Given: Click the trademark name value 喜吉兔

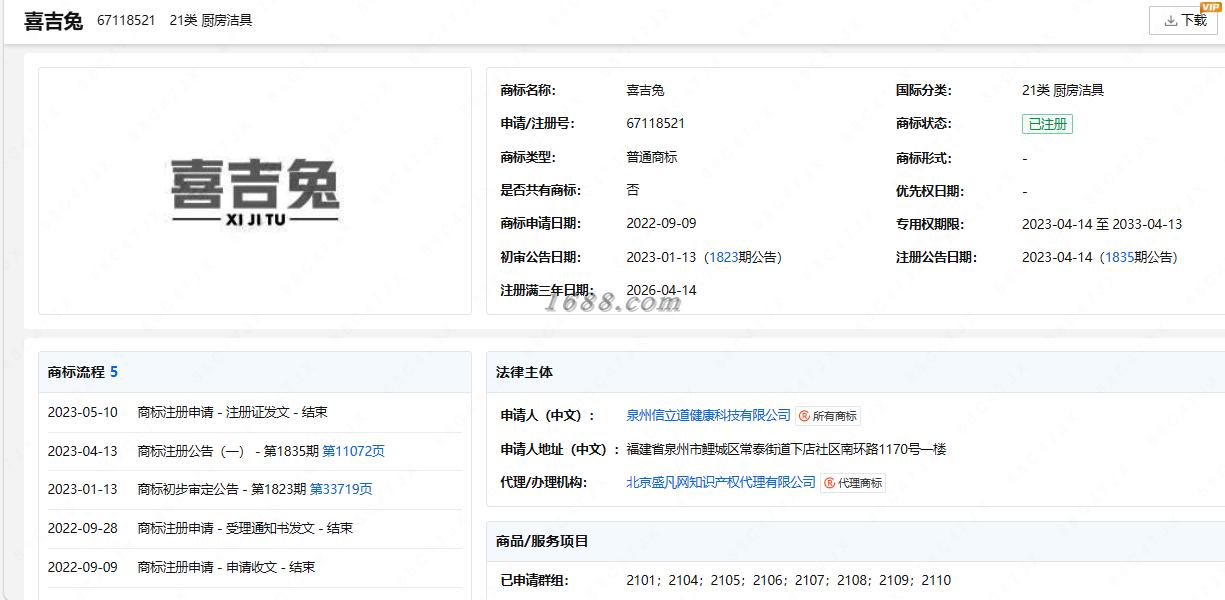Looking at the screenshot, I should pos(645,90).
